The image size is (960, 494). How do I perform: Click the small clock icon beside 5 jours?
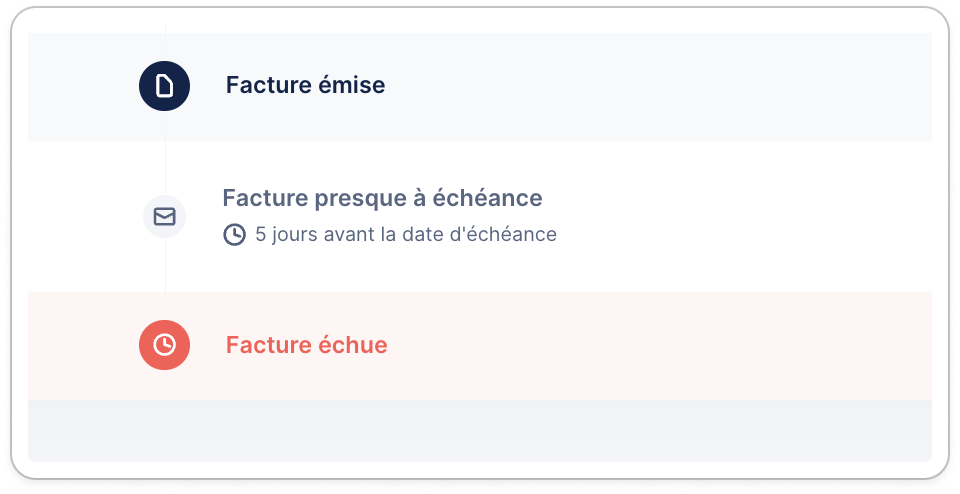pos(234,234)
